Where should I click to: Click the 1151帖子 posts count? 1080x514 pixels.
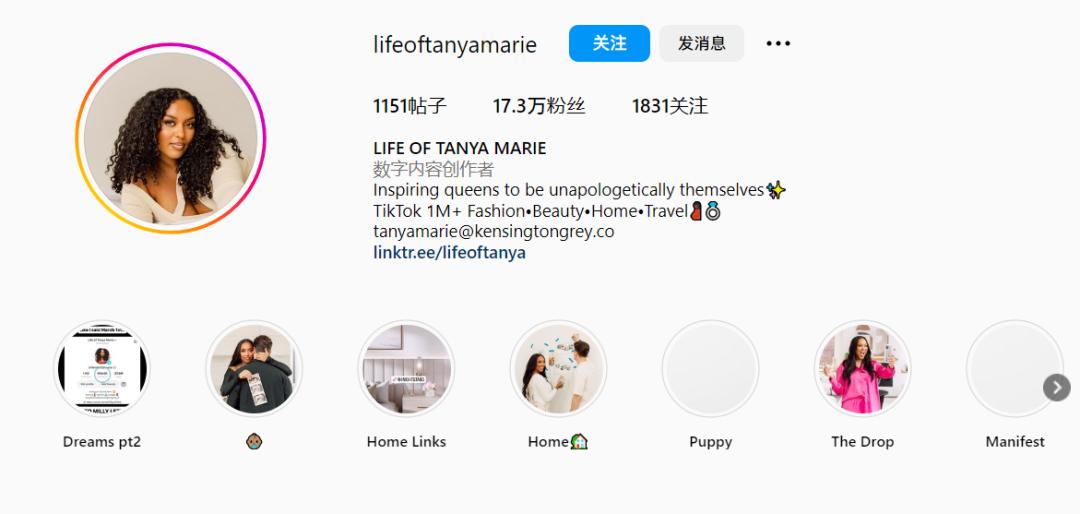pos(410,106)
